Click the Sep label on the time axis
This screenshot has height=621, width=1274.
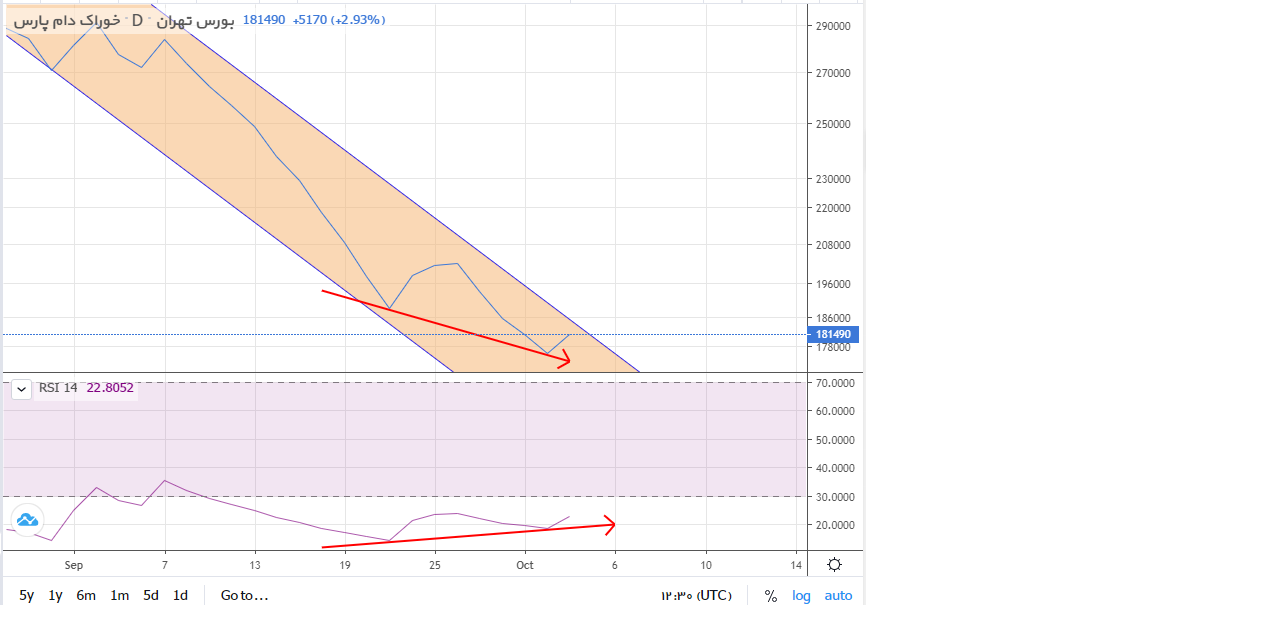click(x=74, y=565)
